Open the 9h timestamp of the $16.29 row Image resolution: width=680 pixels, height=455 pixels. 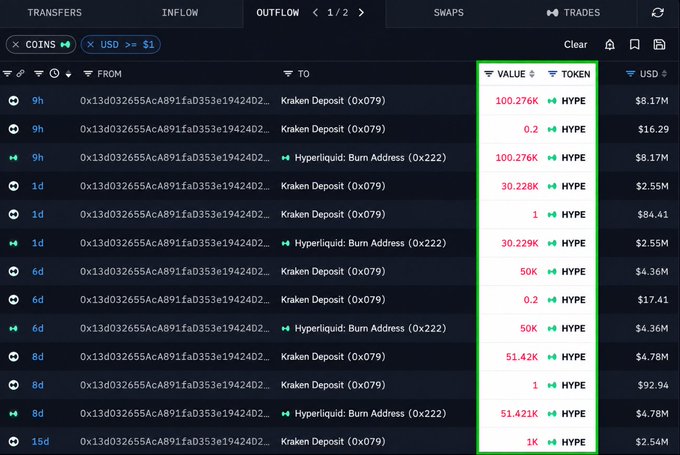pyautogui.click(x=38, y=129)
